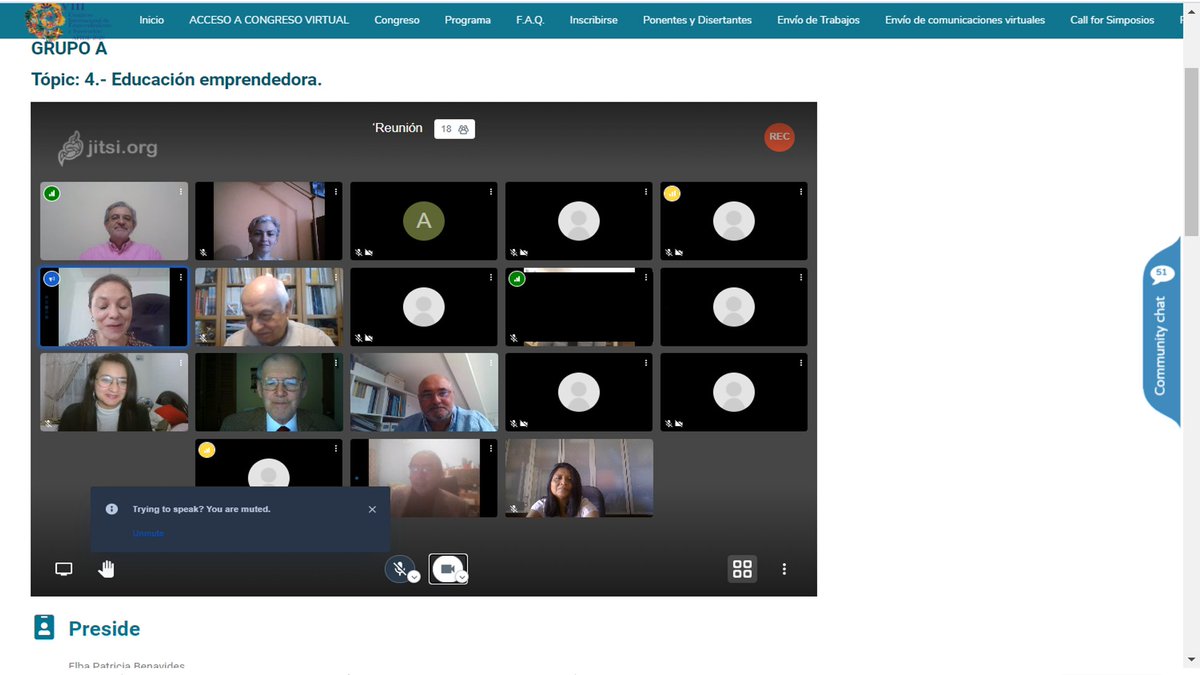Viewport: 1200px width, 675px height.
Task: Select the tile of woman seated in office chair
Action: (579, 478)
